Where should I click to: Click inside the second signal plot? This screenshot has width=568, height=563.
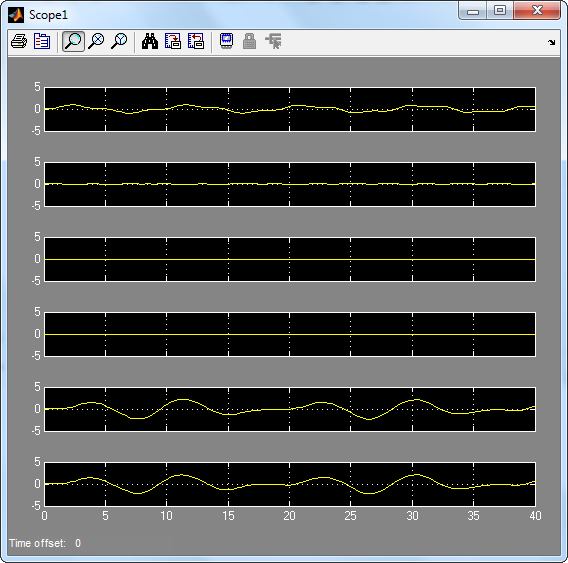tap(290, 184)
